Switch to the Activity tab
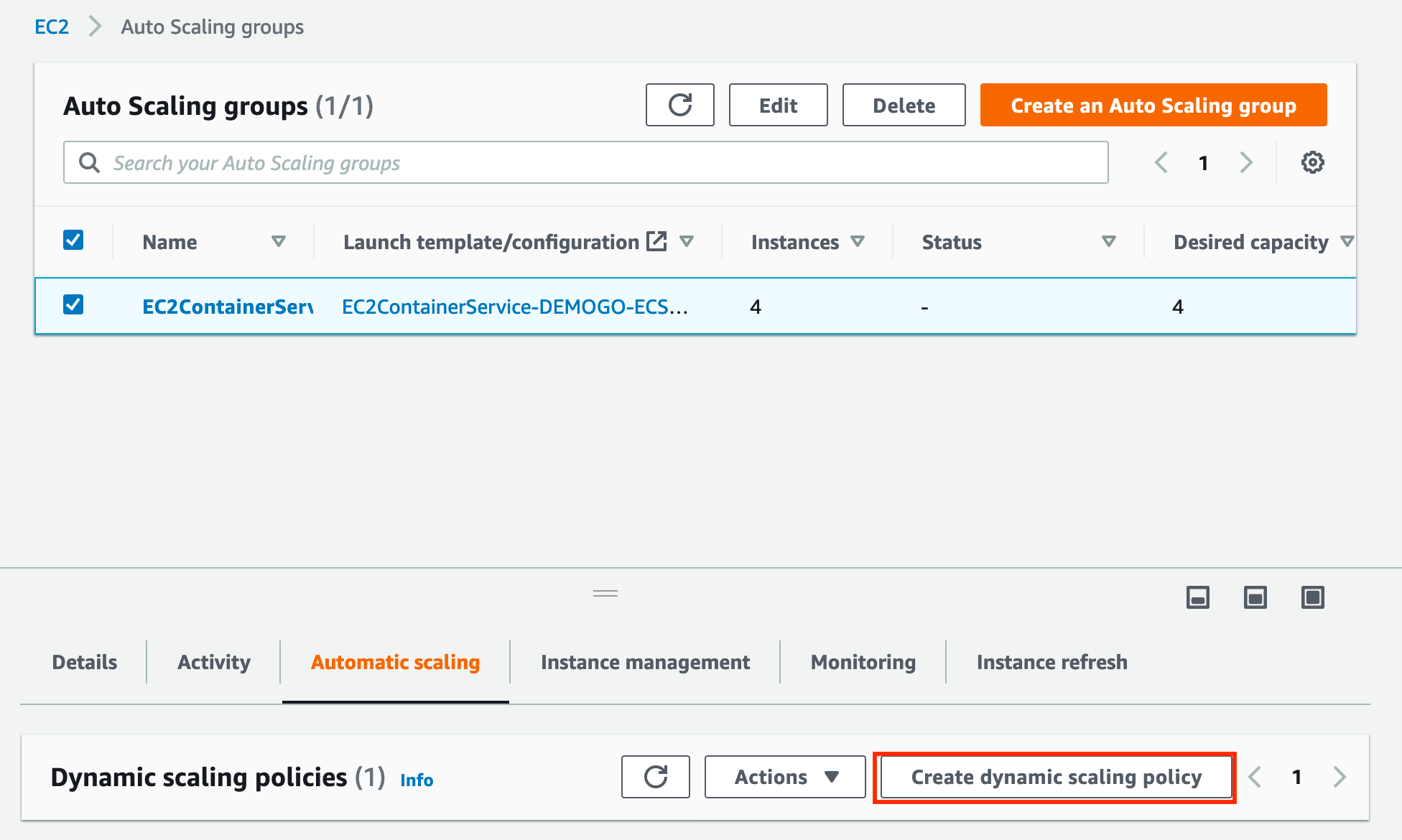Image resolution: width=1402 pixels, height=840 pixels. 214,662
